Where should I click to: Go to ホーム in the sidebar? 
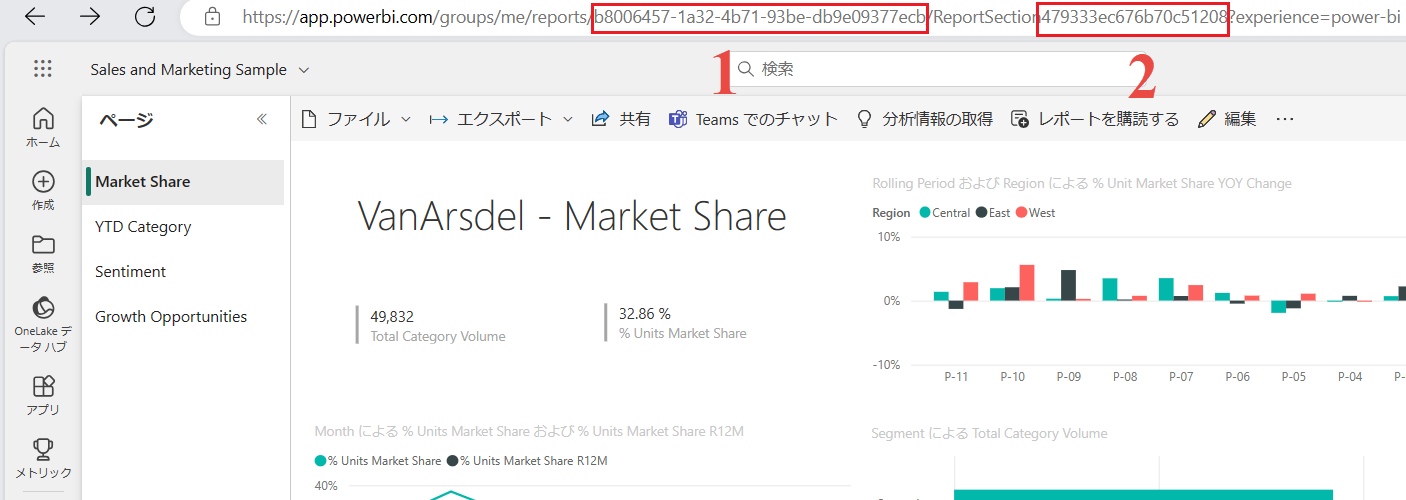coord(43,127)
